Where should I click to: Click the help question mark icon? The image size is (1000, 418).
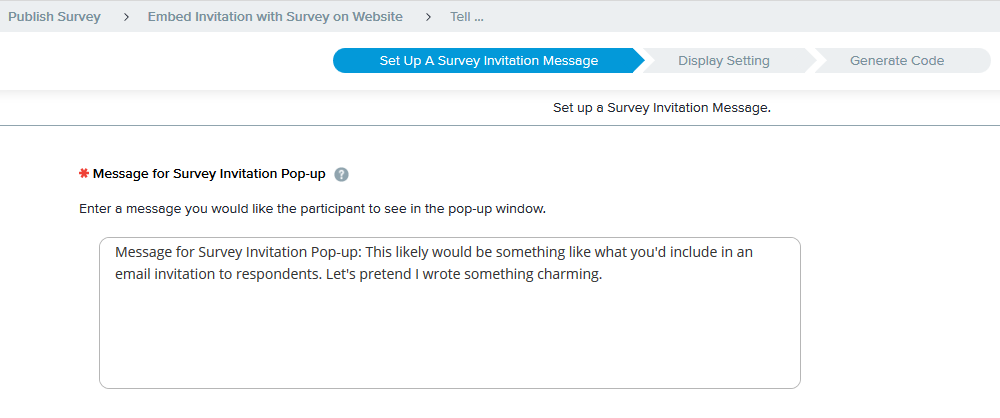click(342, 174)
